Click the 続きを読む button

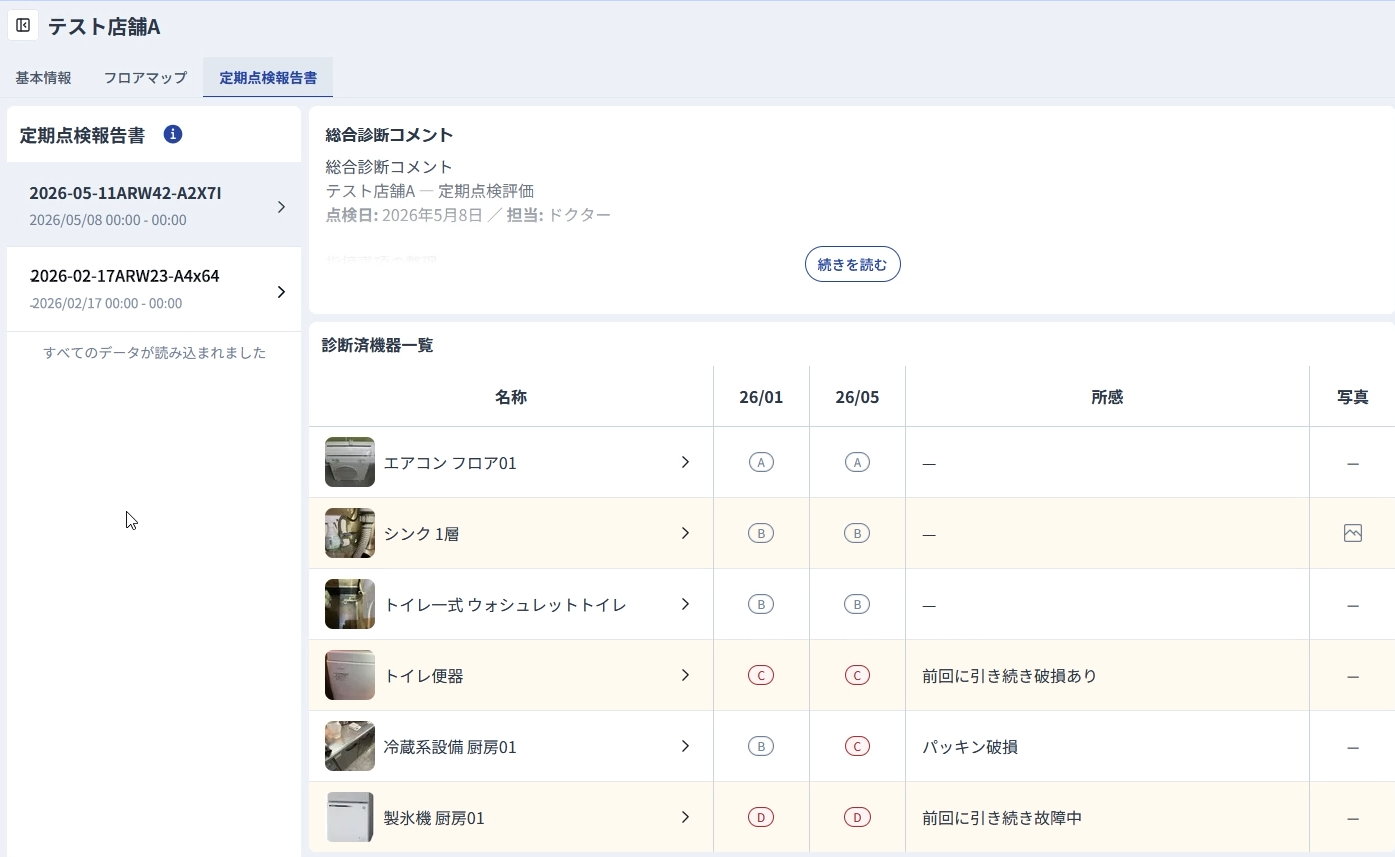pos(853,264)
